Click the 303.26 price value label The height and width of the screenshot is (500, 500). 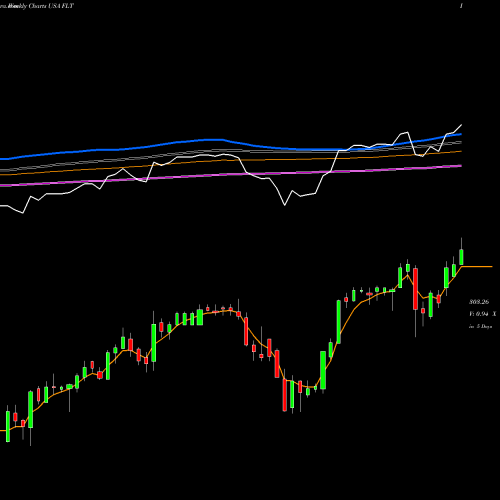pos(479,302)
